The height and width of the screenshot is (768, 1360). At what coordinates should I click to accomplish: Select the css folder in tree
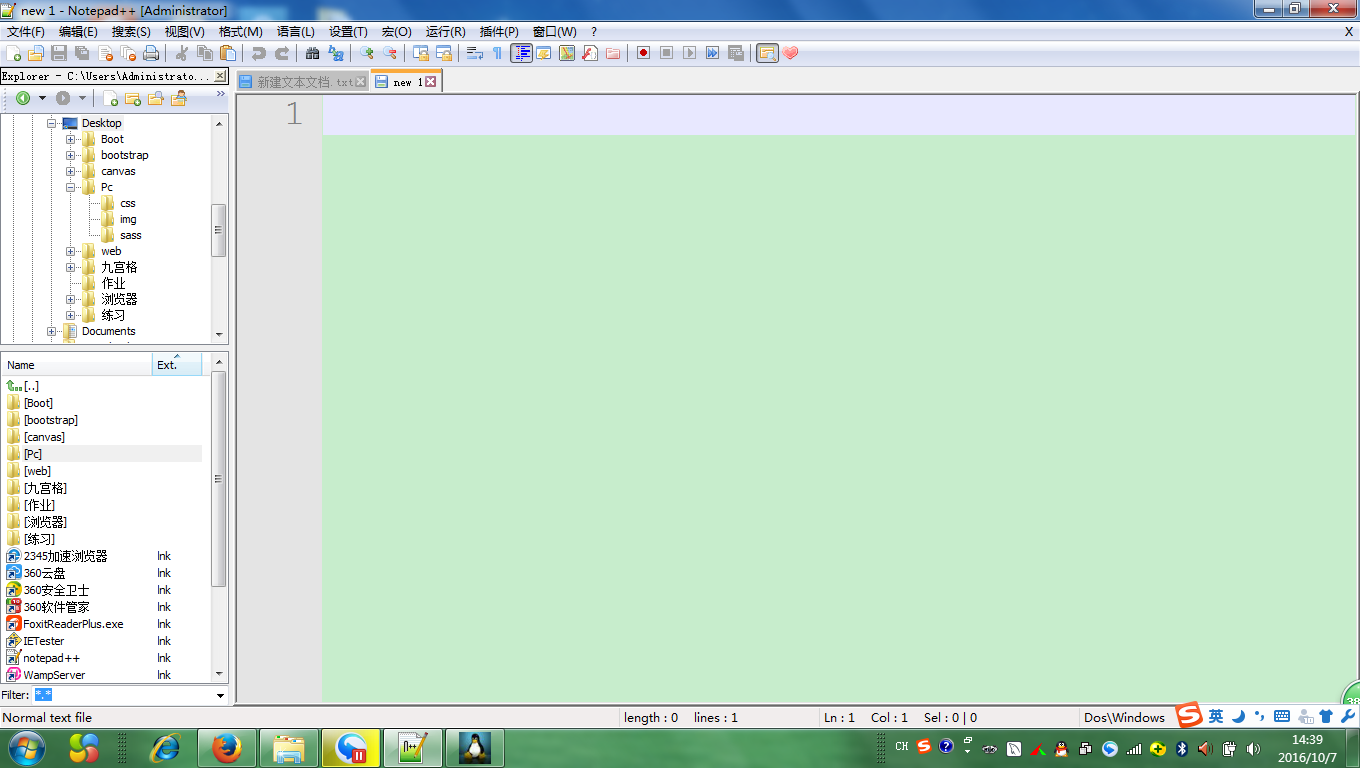pyautogui.click(x=127, y=203)
